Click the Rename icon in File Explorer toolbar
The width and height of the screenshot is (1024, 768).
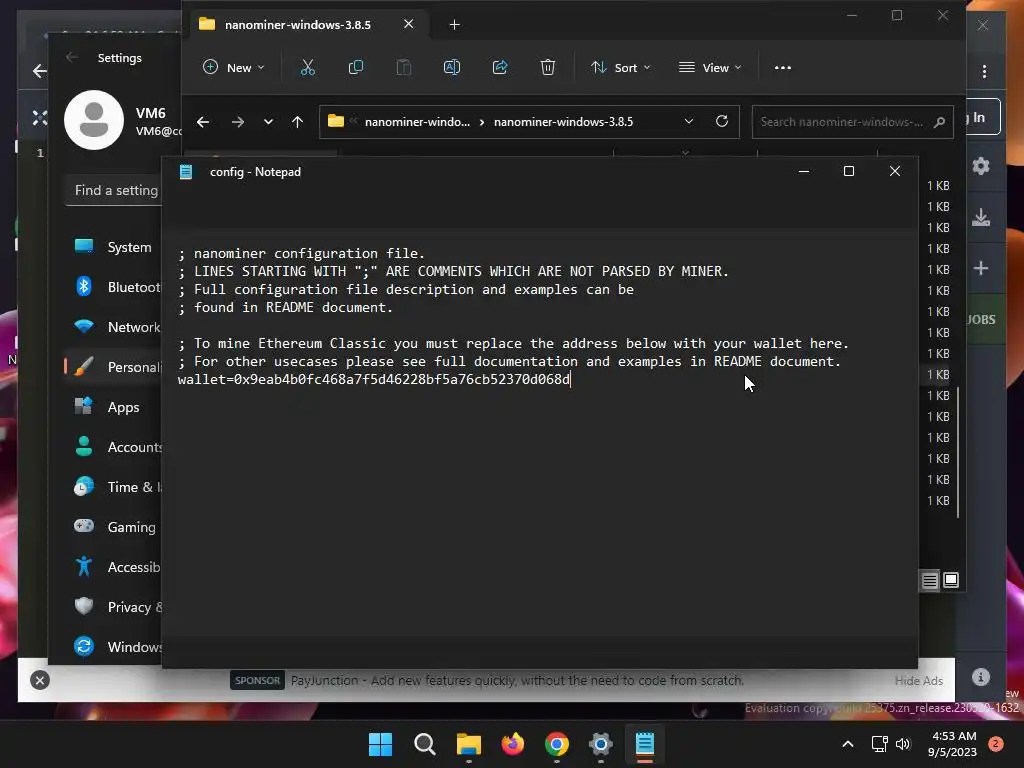coord(452,67)
